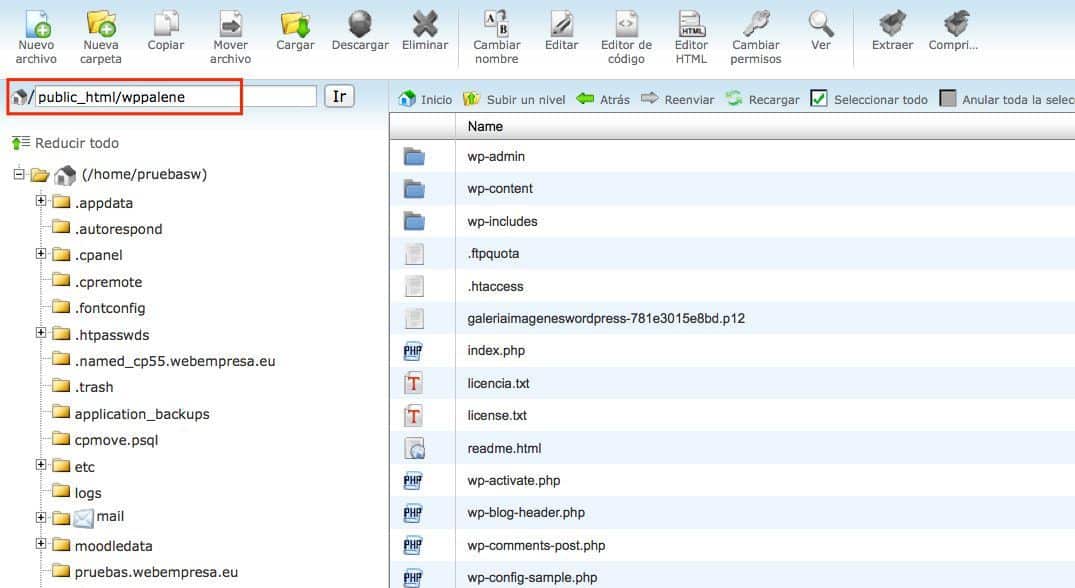
Task: Select application_backups in the tree
Action: pos(131,414)
